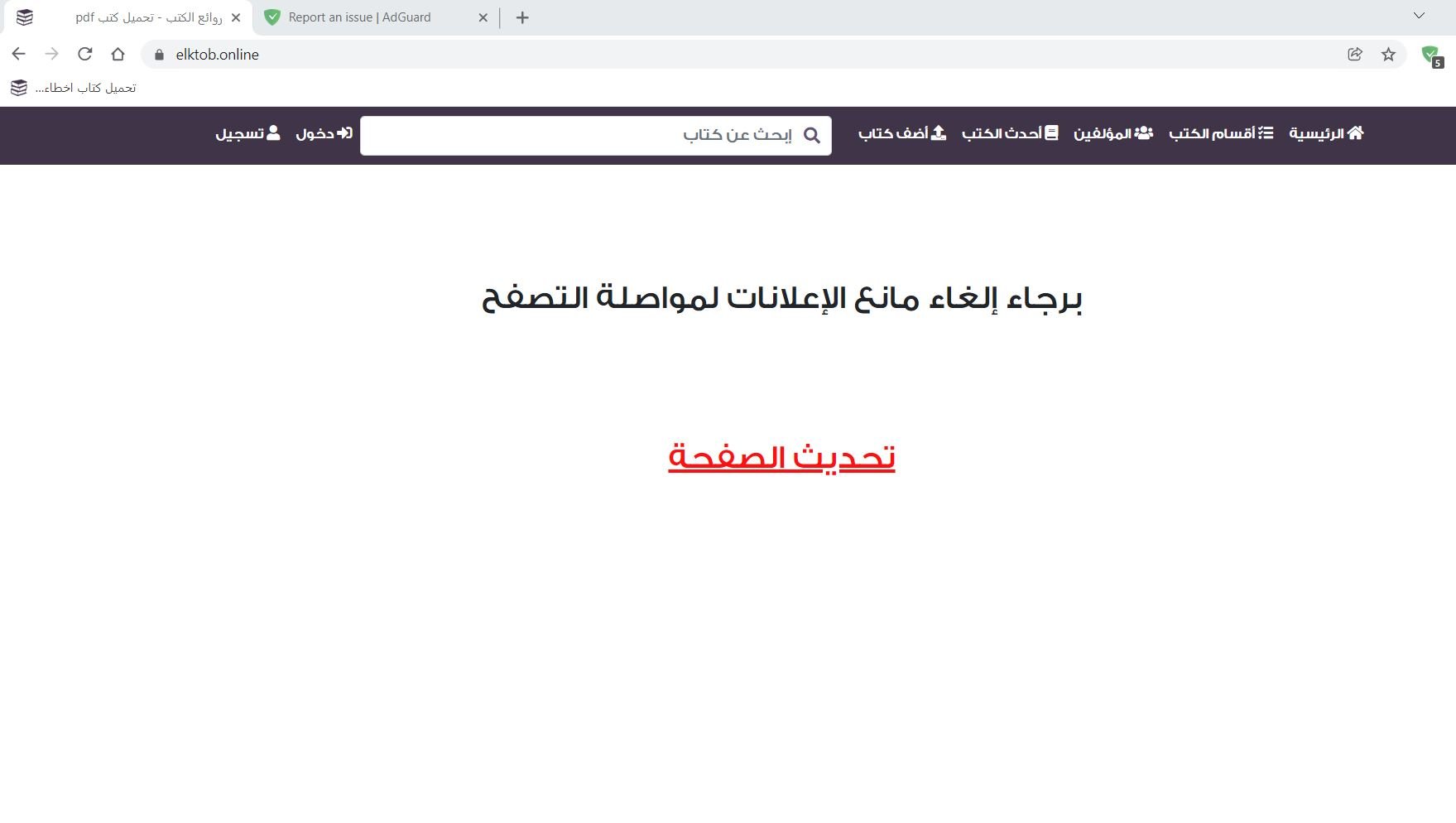Image resolution: width=1456 pixels, height=823 pixels.
Task: Open أحدث الكتب latest books
Action: pos(1009,133)
